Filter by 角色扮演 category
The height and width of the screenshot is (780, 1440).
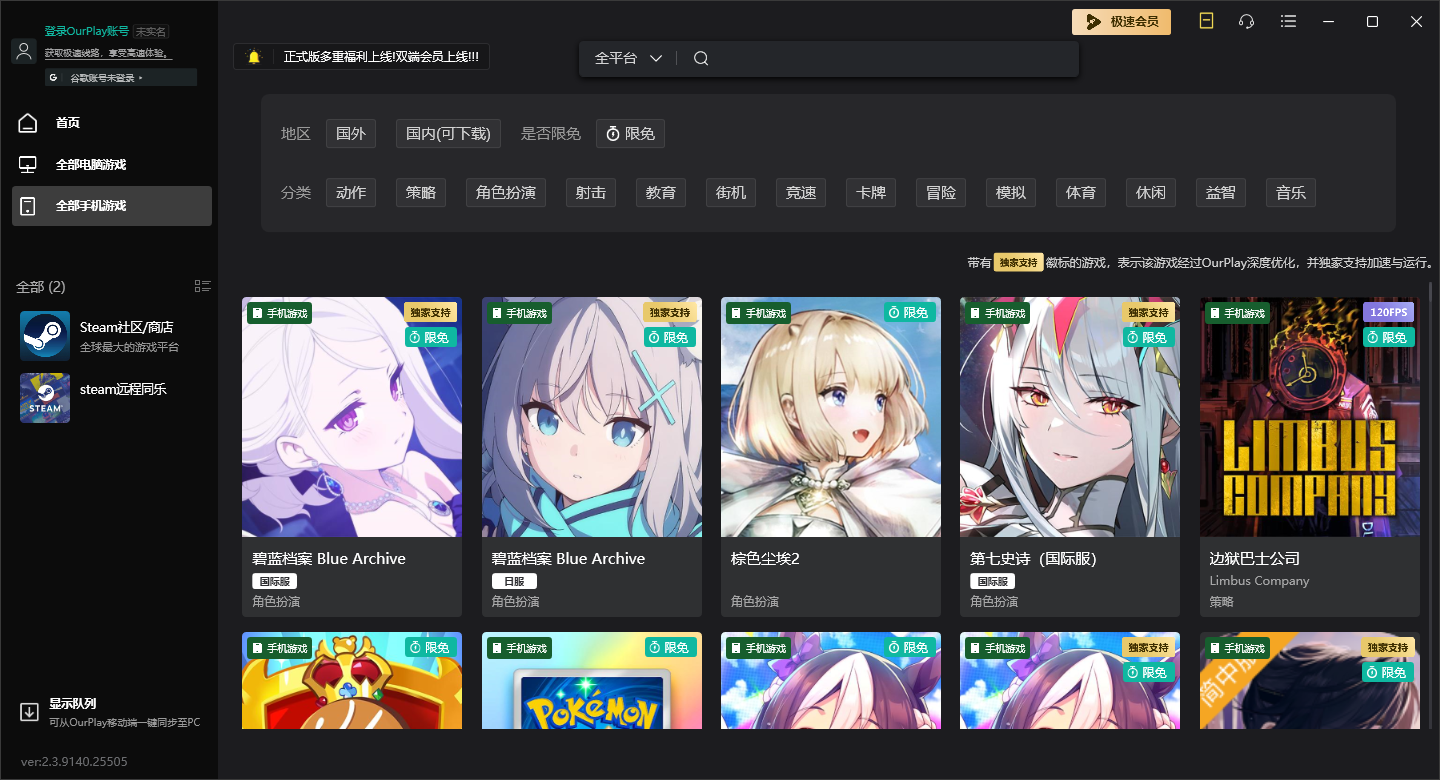(505, 193)
